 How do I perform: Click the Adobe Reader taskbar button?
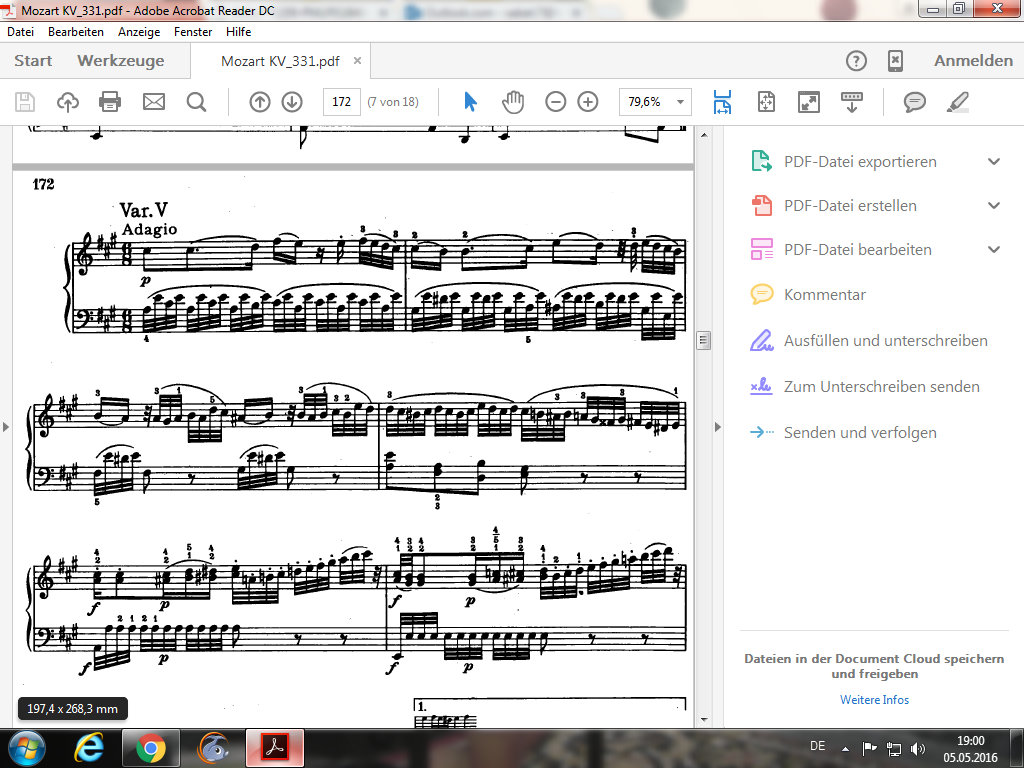(x=274, y=748)
